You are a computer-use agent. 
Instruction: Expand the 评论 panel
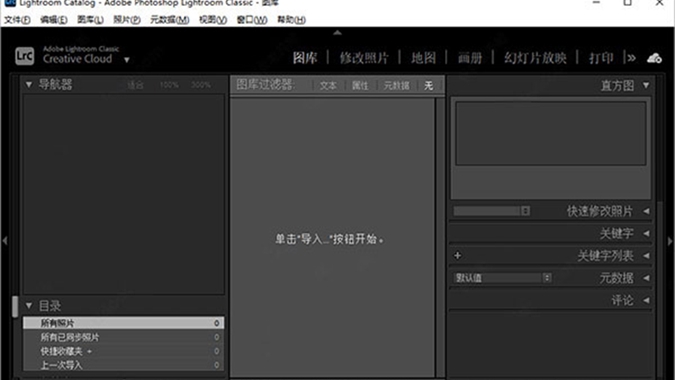646,300
